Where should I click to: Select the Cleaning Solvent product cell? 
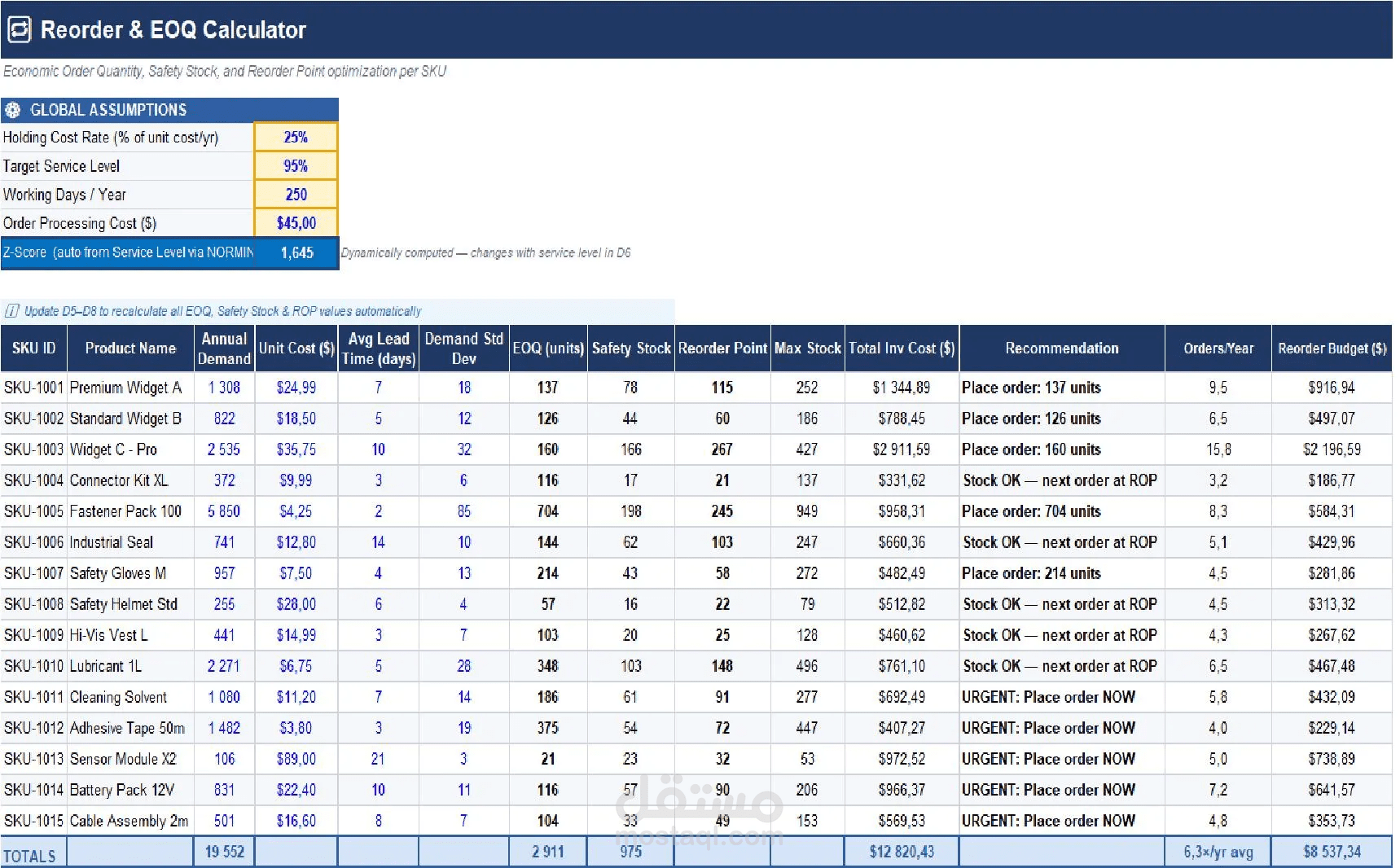point(130,697)
